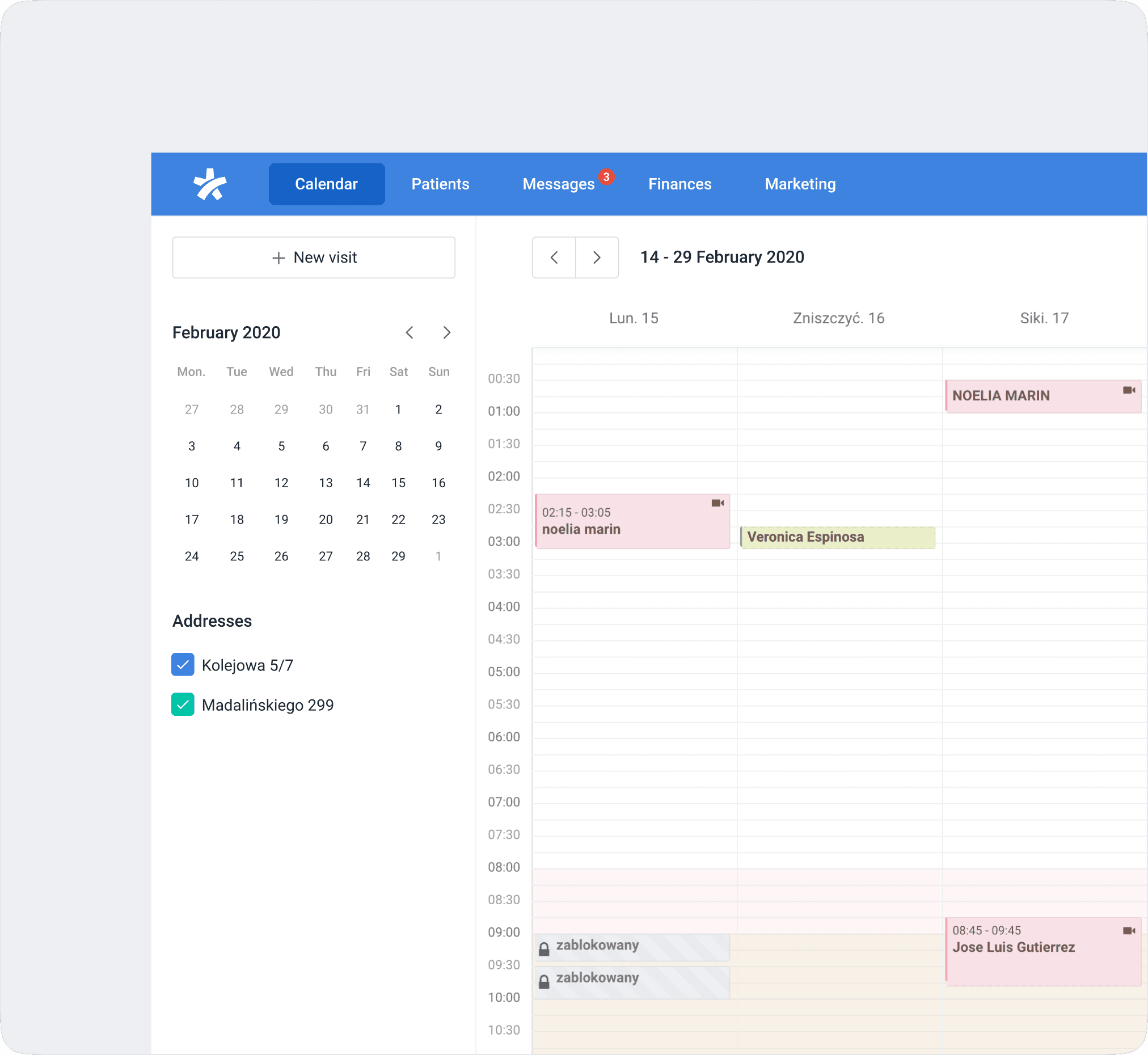Switch to the Finances tab
Image resolution: width=1148 pixels, height=1055 pixels.
coord(679,184)
